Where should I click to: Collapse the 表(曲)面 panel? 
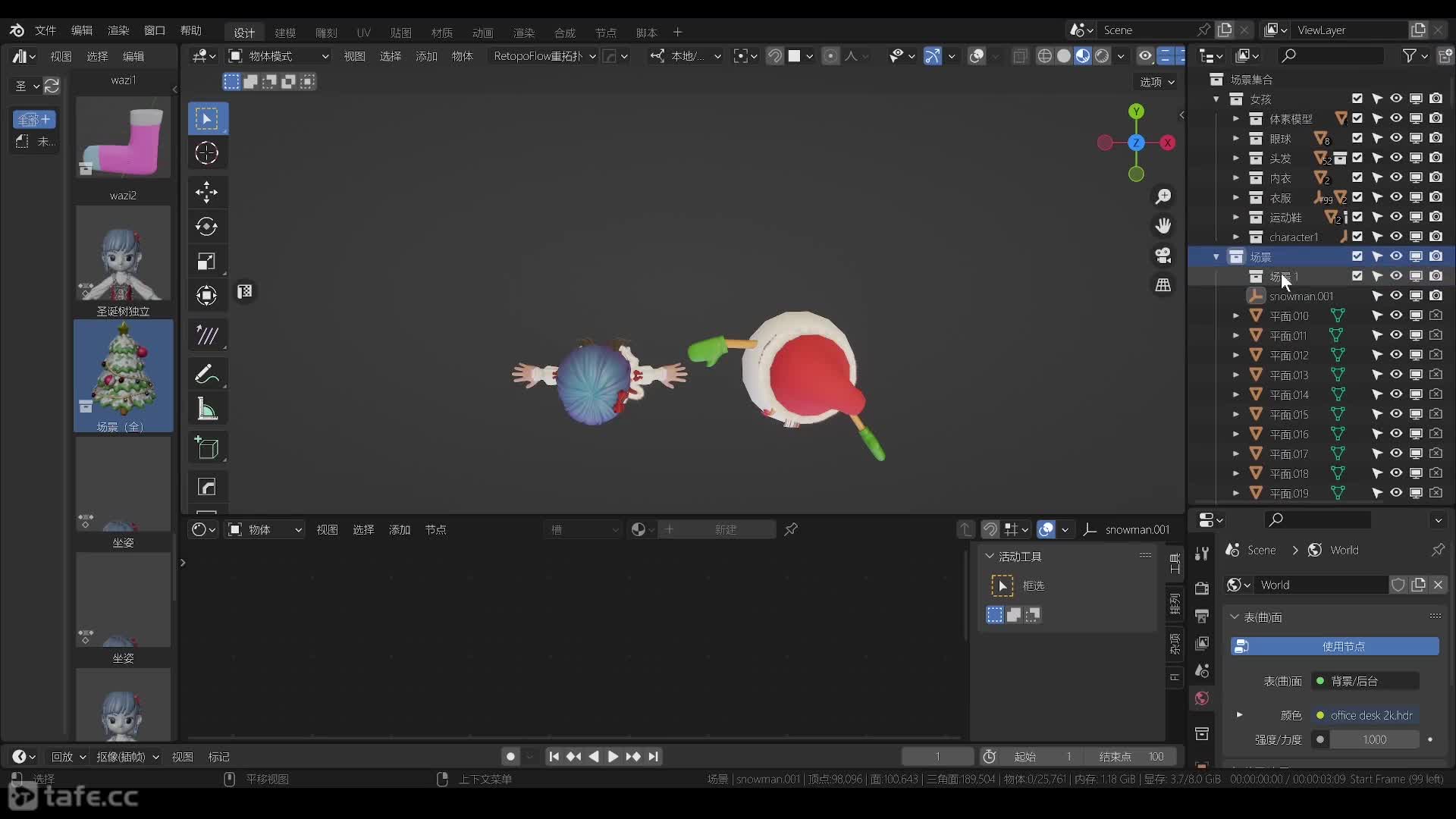click(x=1235, y=617)
